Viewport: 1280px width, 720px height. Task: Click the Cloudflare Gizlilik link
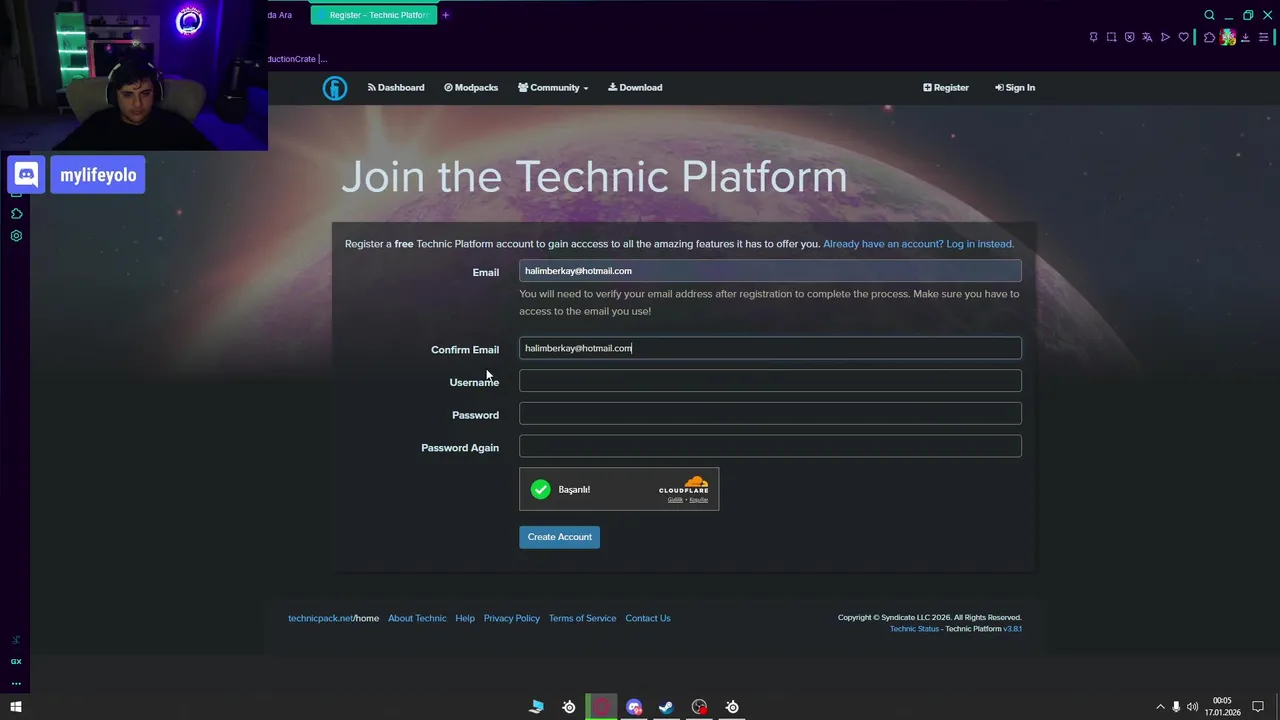pos(675,500)
